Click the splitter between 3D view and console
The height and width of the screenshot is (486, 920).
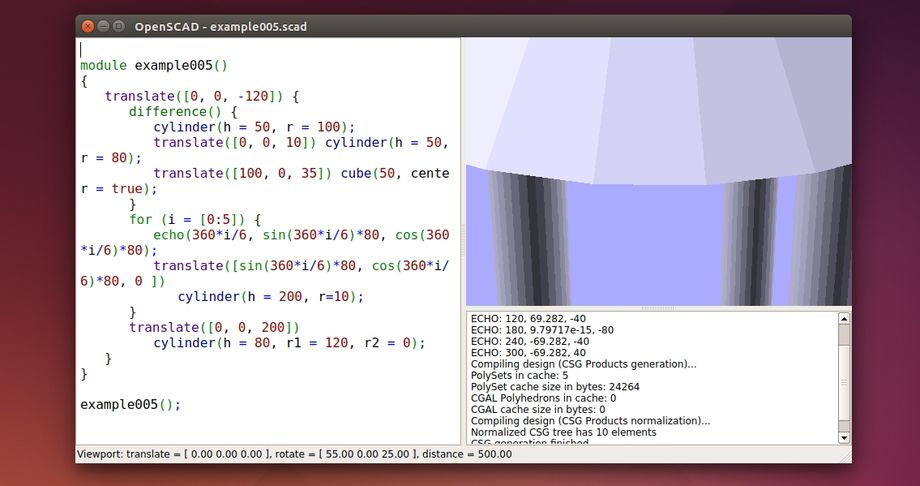point(658,308)
